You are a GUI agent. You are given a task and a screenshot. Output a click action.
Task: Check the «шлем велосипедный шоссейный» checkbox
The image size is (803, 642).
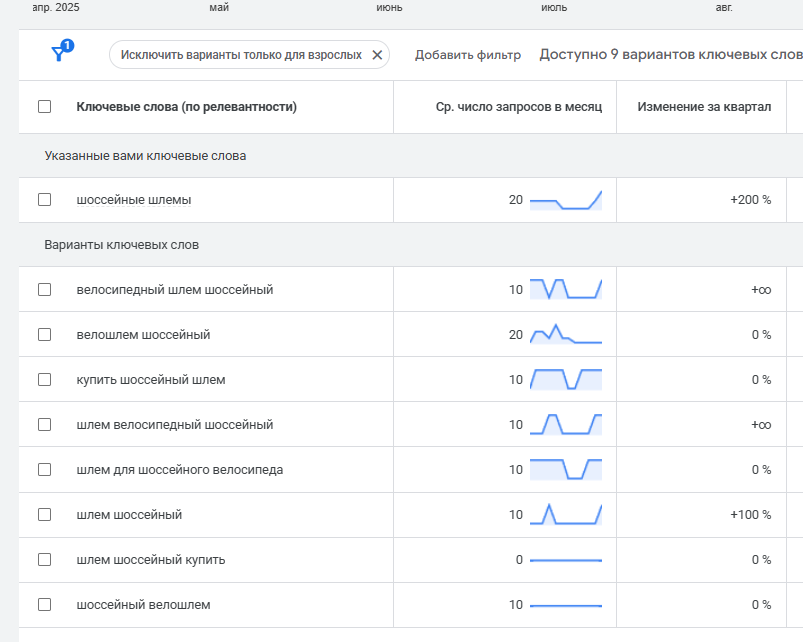(x=44, y=425)
